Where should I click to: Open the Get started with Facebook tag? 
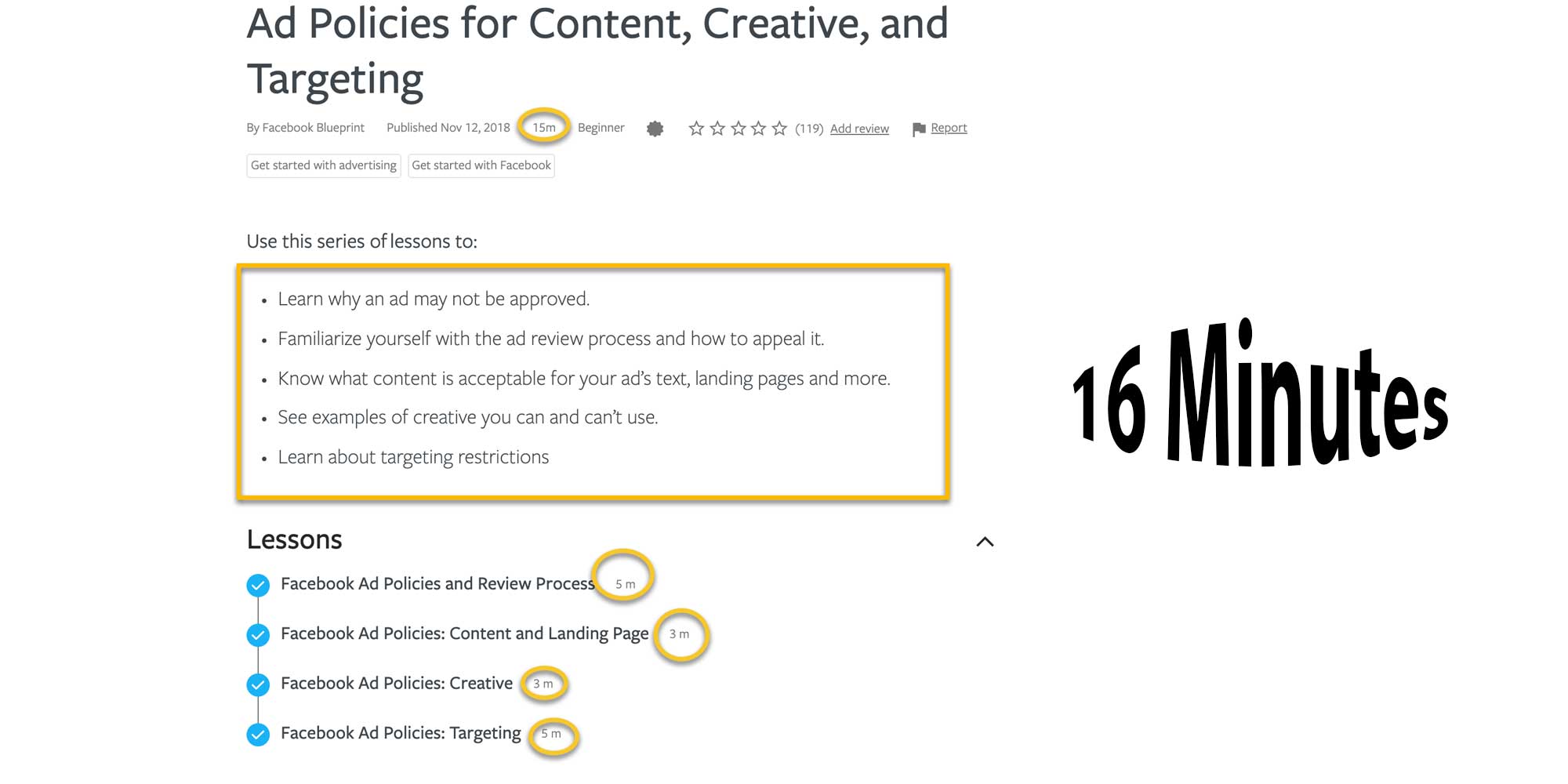point(481,165)
